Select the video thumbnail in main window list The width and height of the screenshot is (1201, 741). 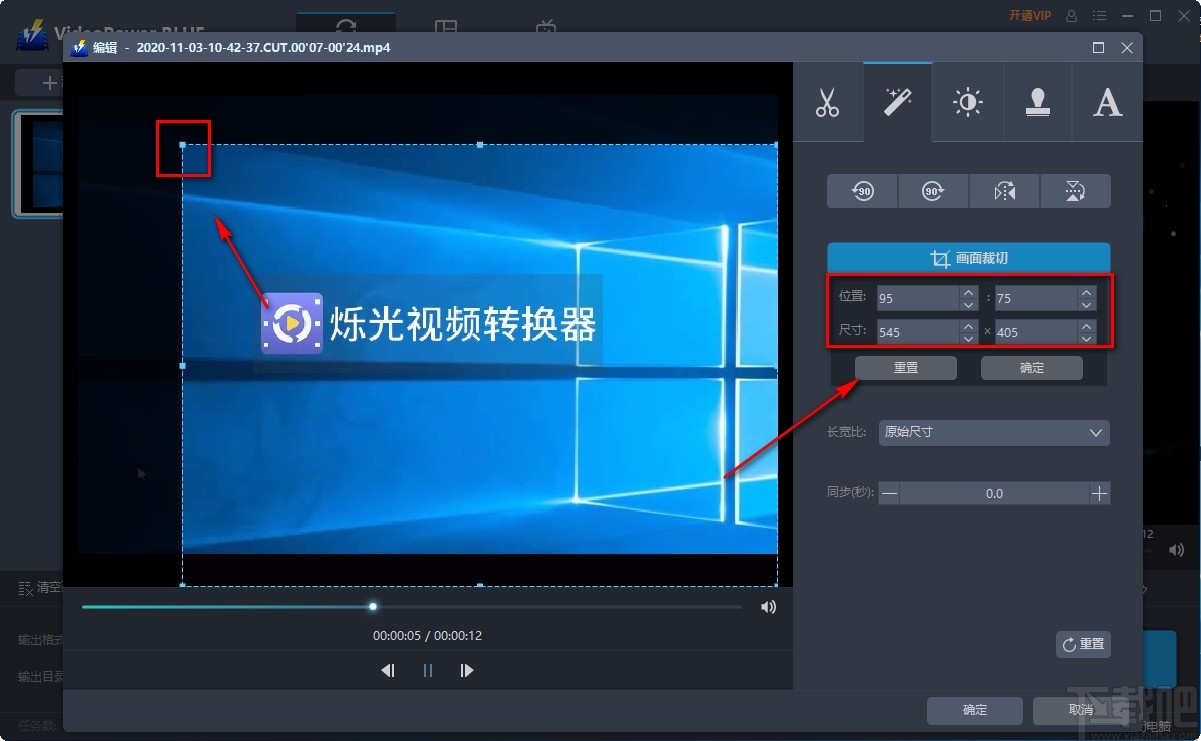[x=38, y=164]
